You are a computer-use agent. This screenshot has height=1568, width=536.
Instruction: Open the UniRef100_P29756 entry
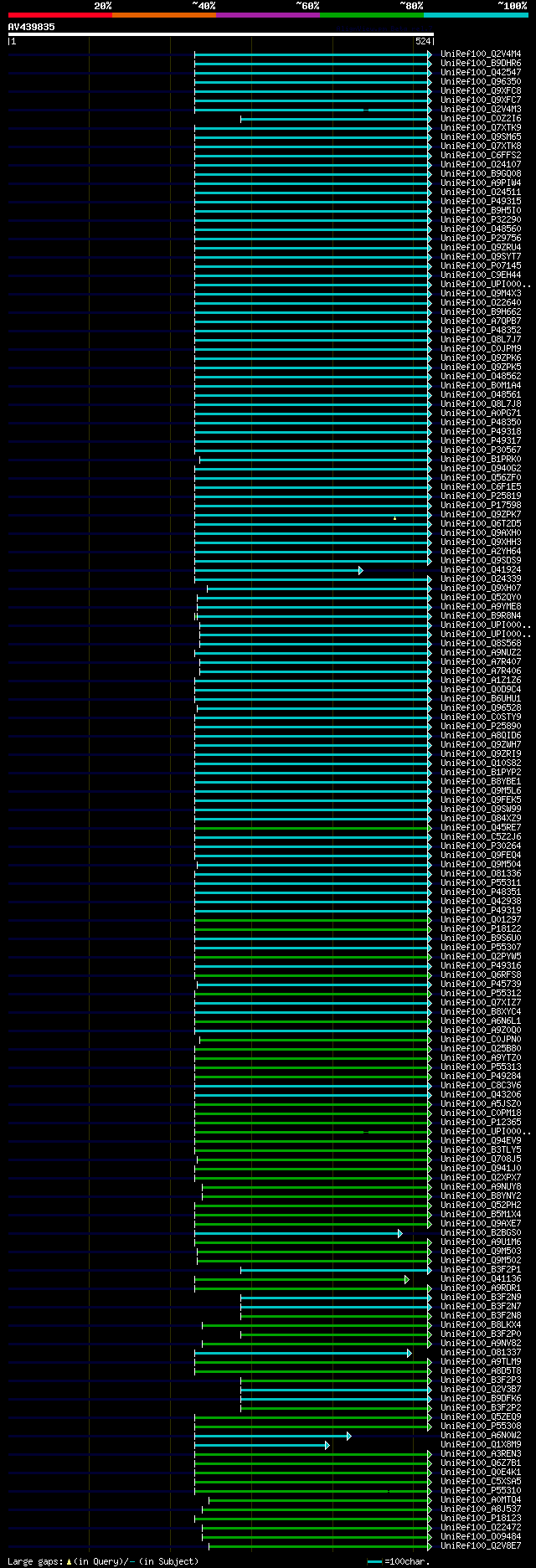481,238
